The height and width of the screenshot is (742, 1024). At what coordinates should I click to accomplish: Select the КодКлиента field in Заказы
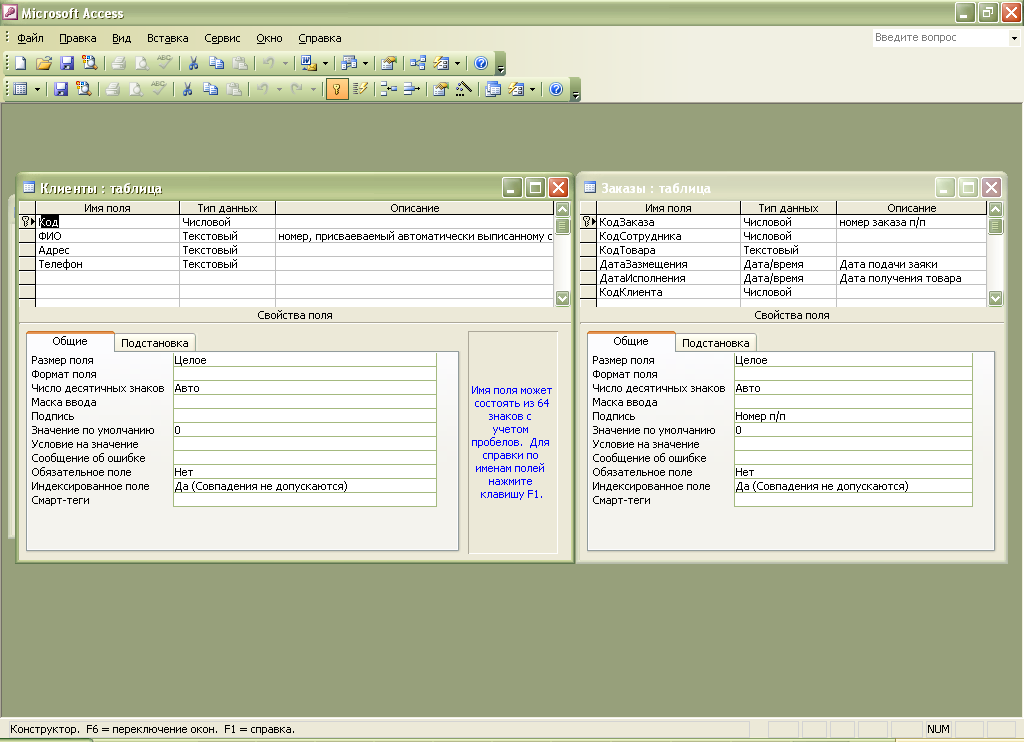pos(668,292)
